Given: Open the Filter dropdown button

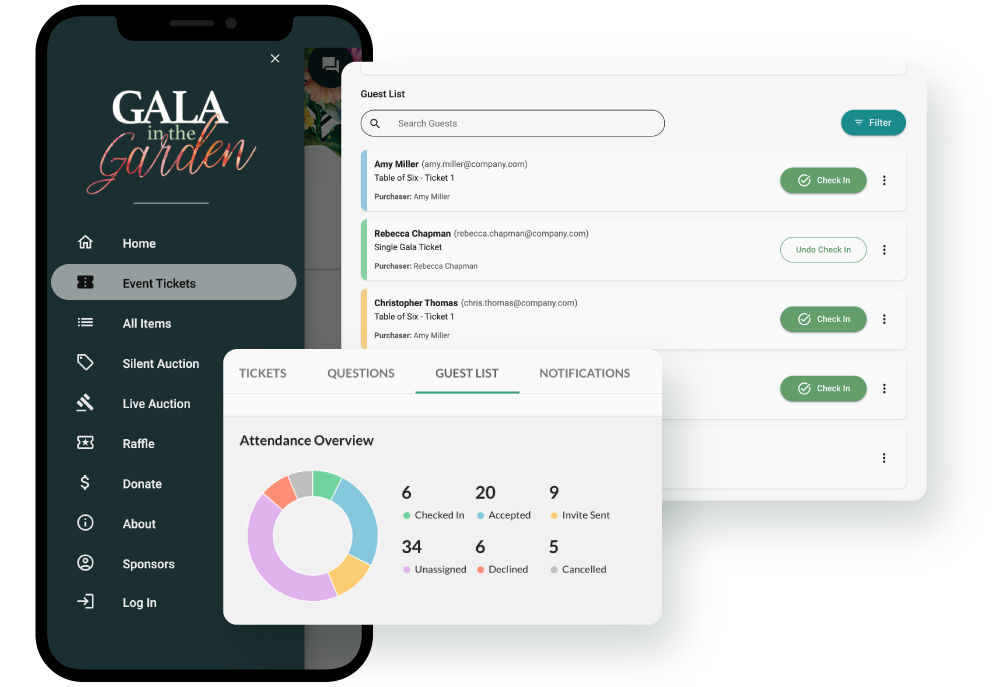Looking at the screenshot, I should [x=873, y=123].
